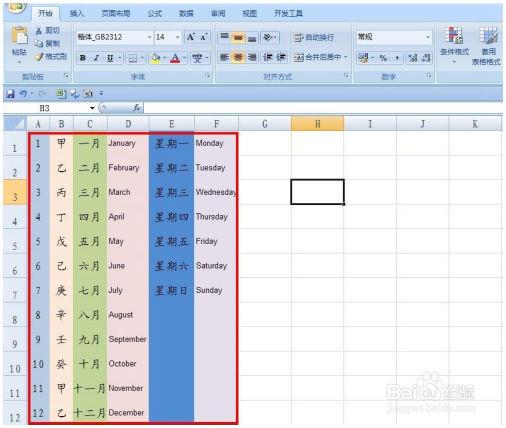Viewport: 506px width, 428px height.
Task: Click the Undo arrow icon
Action: coord(23,94)
